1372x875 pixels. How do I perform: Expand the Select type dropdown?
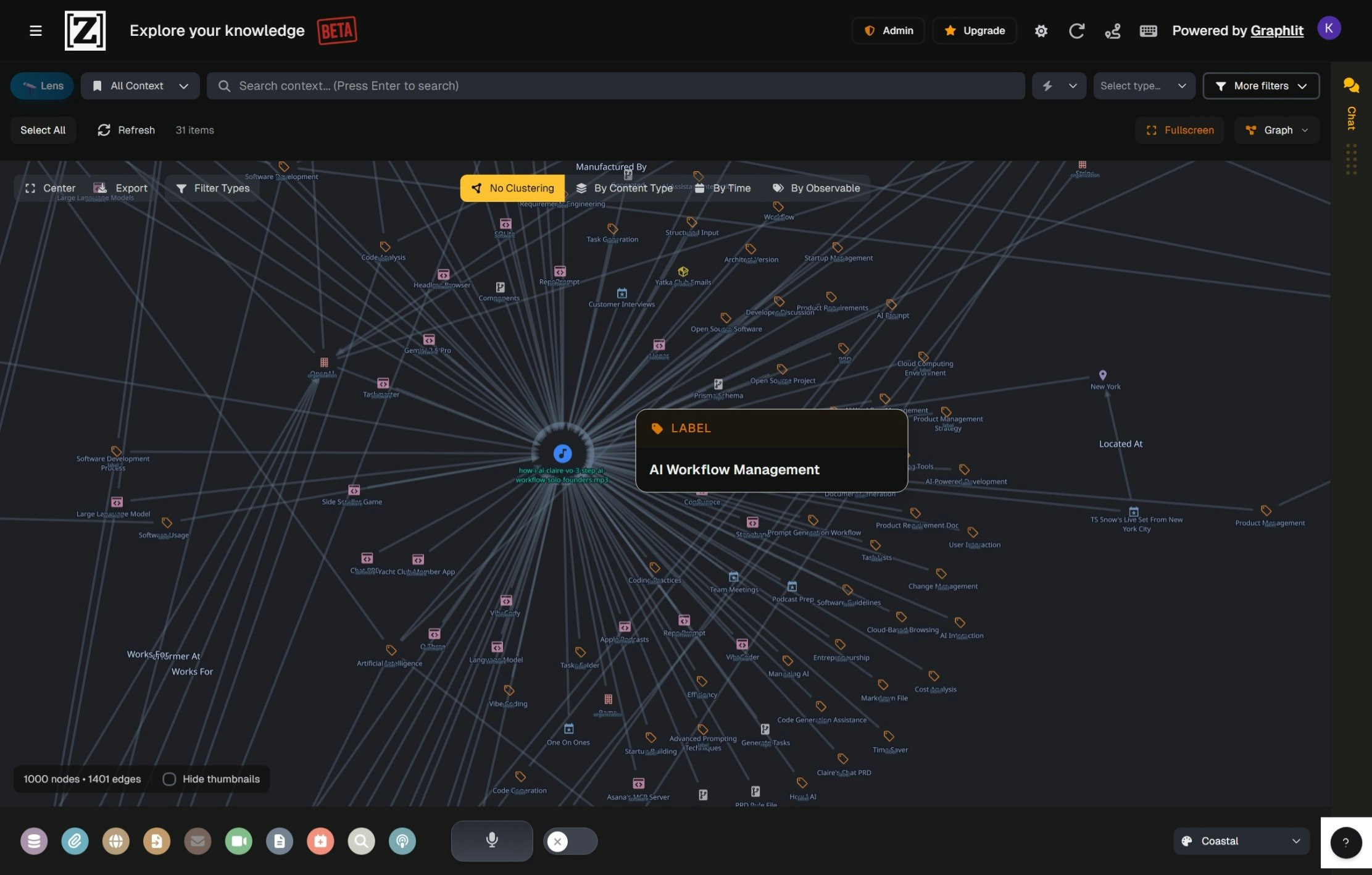click(1143, 86)
